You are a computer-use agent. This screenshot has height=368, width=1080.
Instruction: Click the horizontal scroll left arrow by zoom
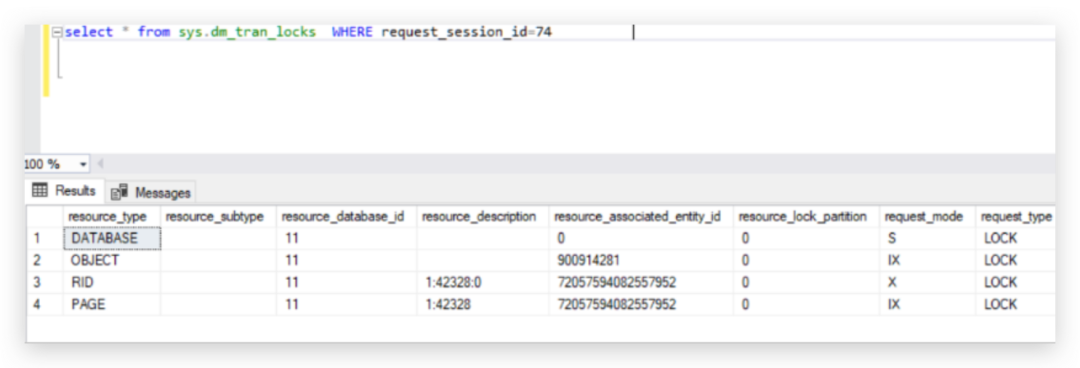pos(100,164)
